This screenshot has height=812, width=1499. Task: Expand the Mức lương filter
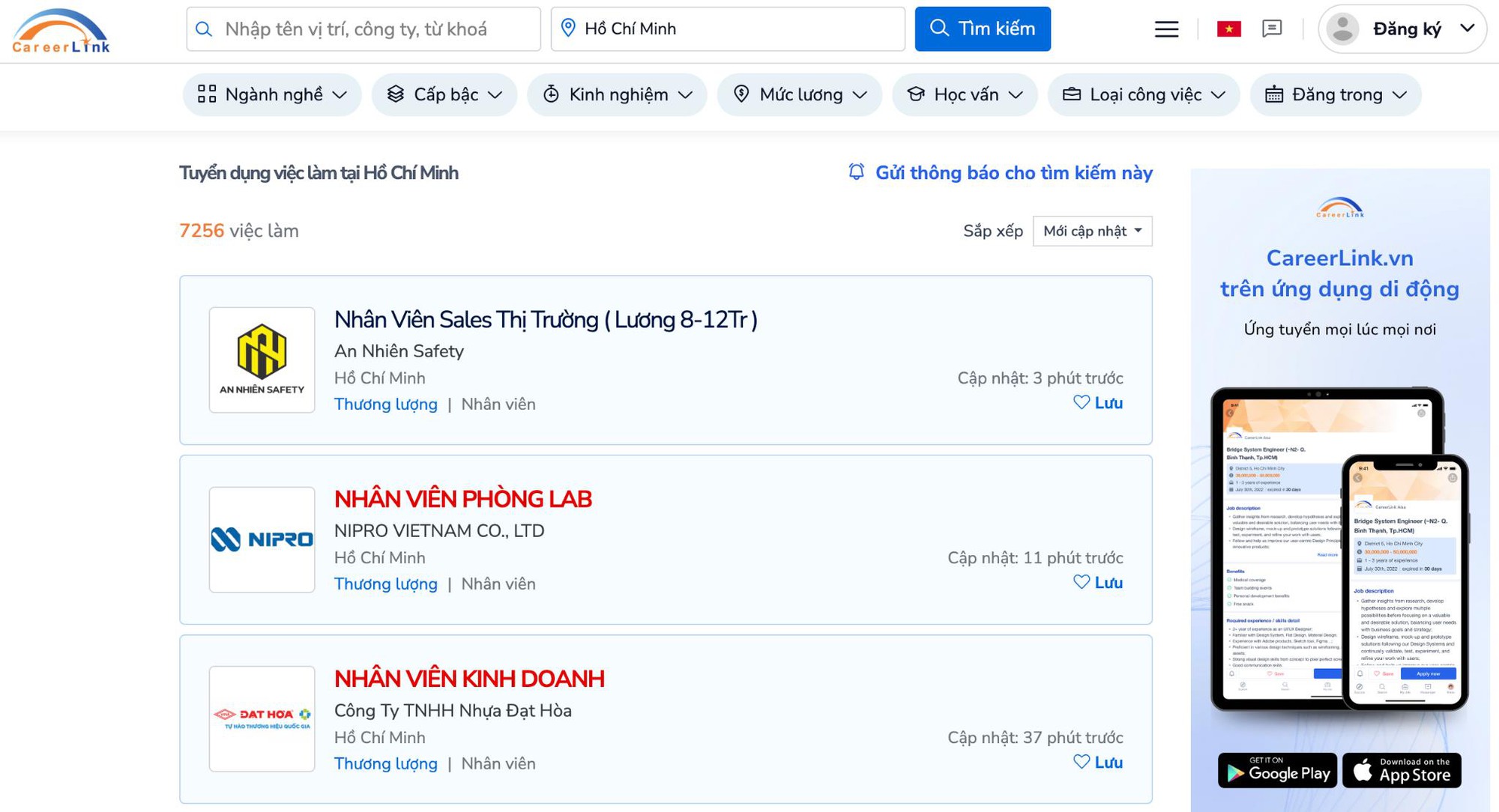coord(798,94)
